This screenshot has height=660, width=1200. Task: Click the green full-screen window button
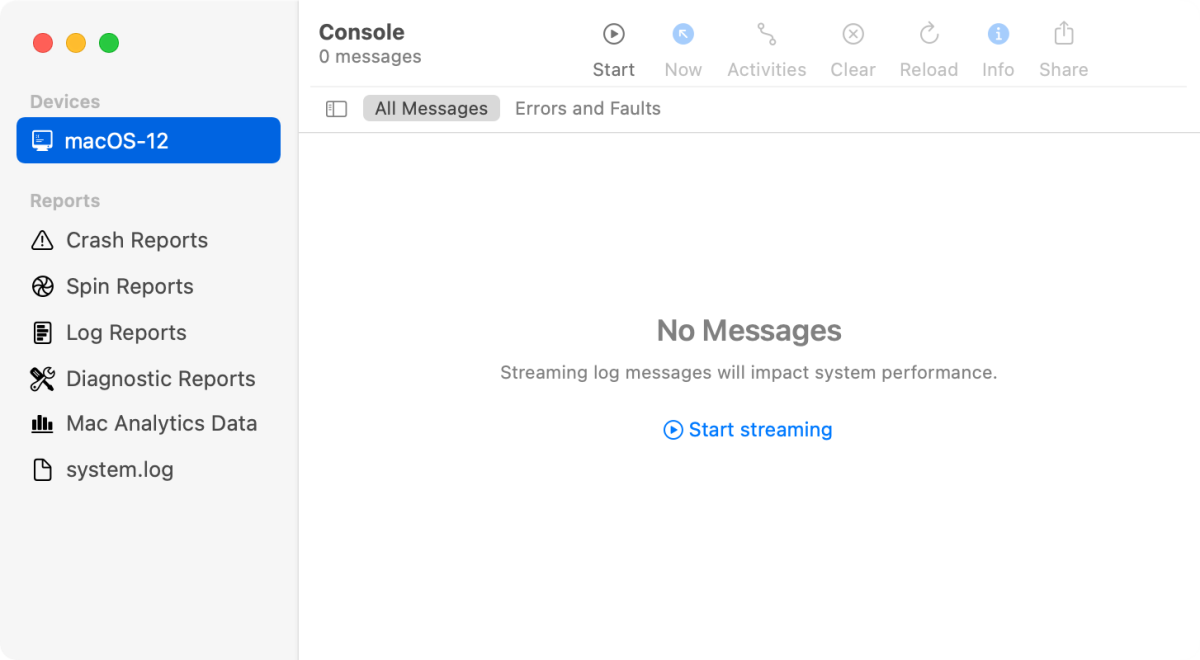click(x=109, y=43)
